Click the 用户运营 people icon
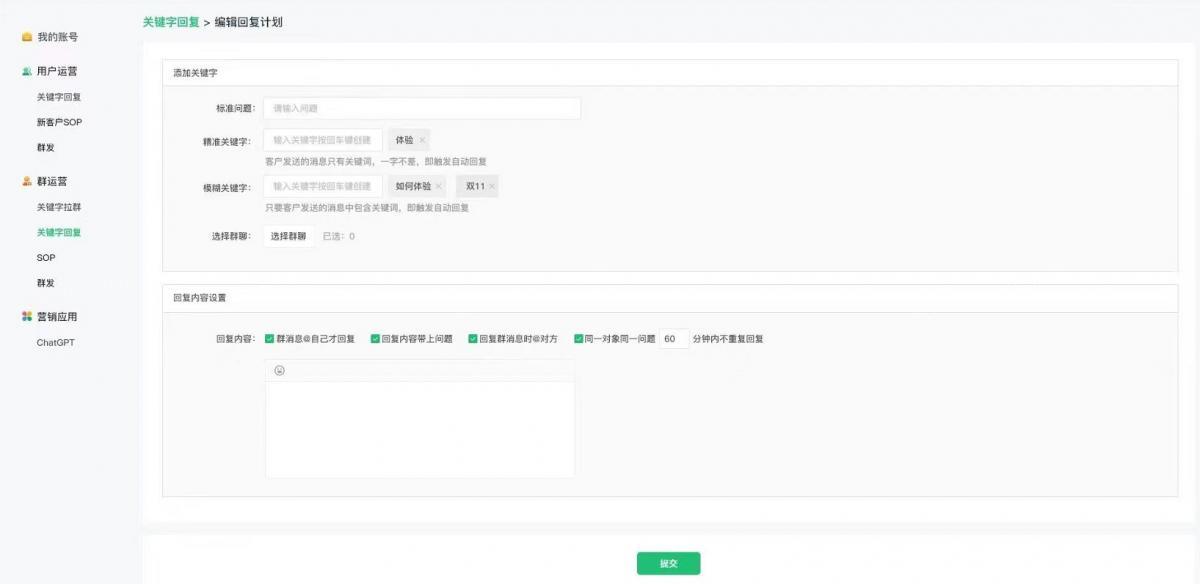The height and width of the screenshot is (584, 1200). click(x=27, y=72)
